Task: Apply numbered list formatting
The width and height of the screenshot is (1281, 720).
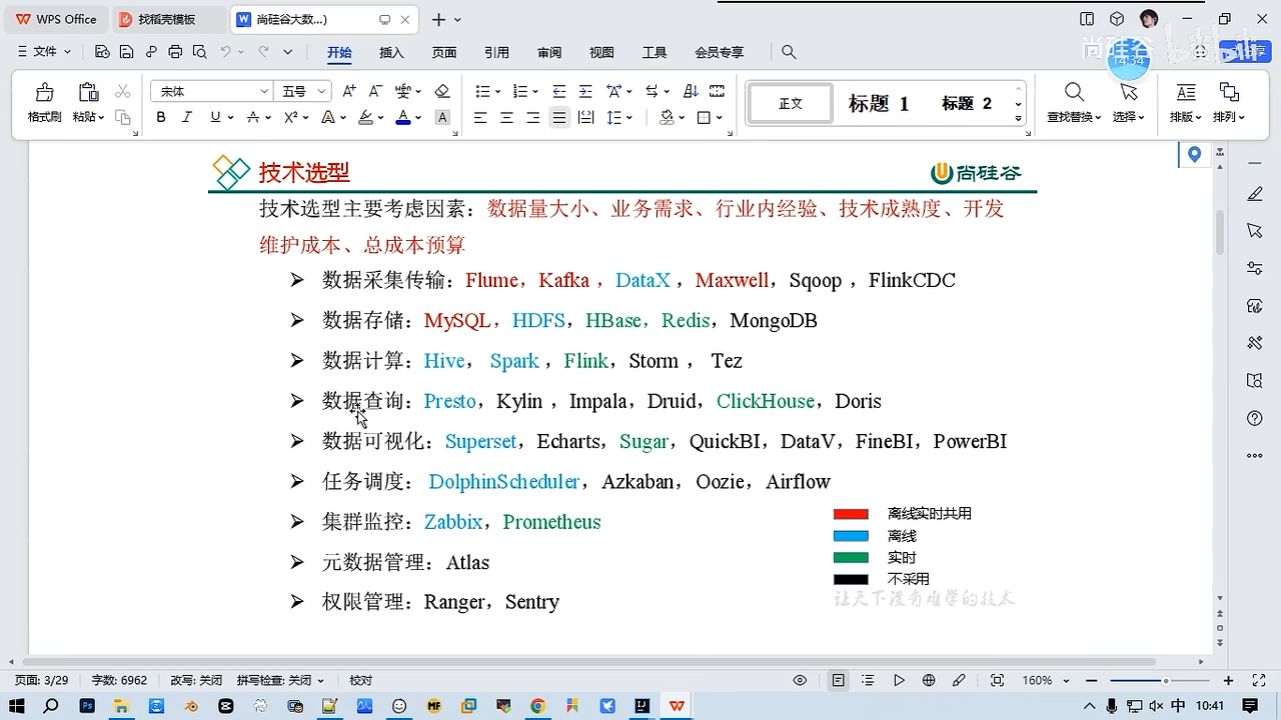Action: [519, 91]
